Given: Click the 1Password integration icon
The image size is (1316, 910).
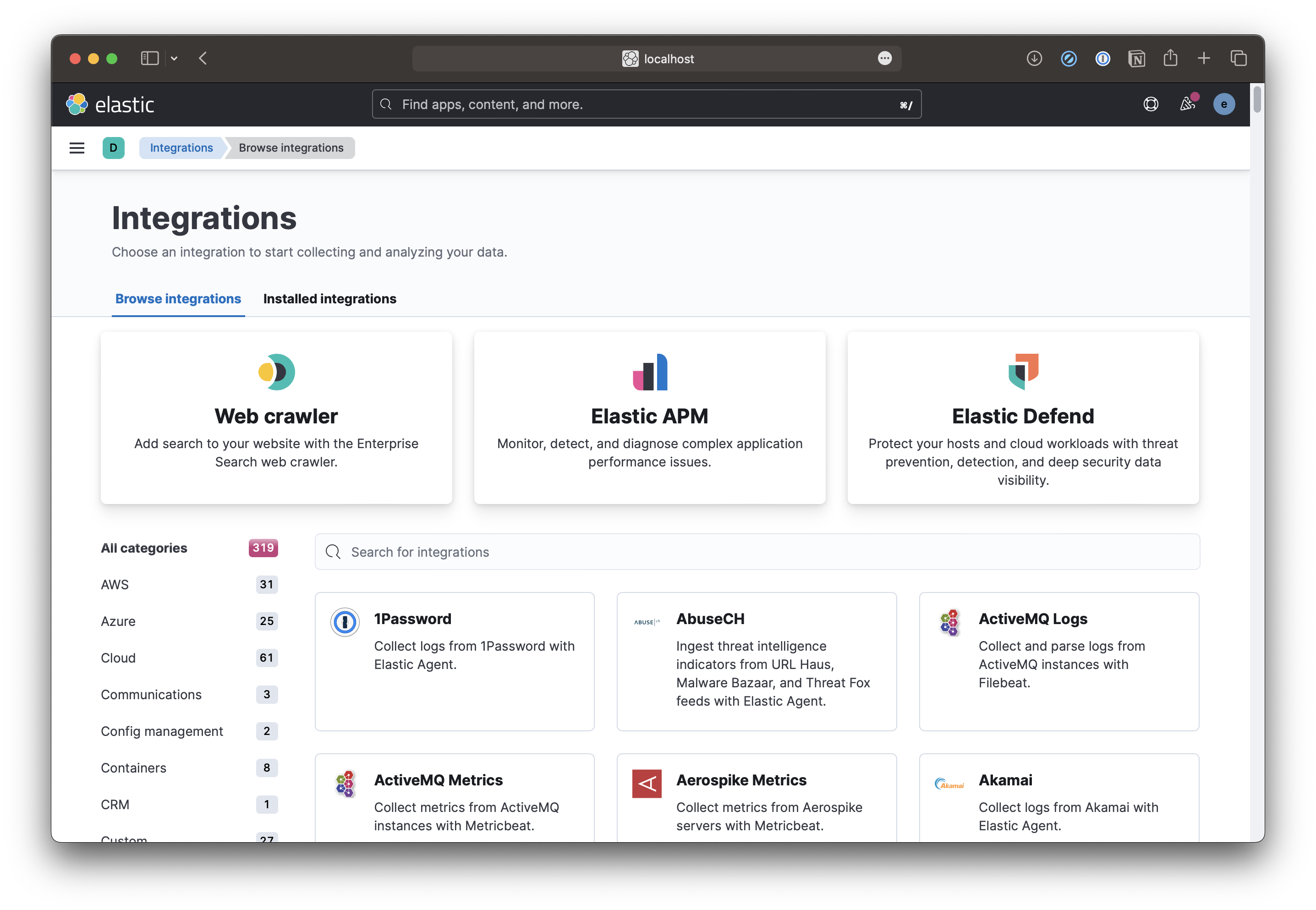Looking at the screenshot, I should pos(345,622).
